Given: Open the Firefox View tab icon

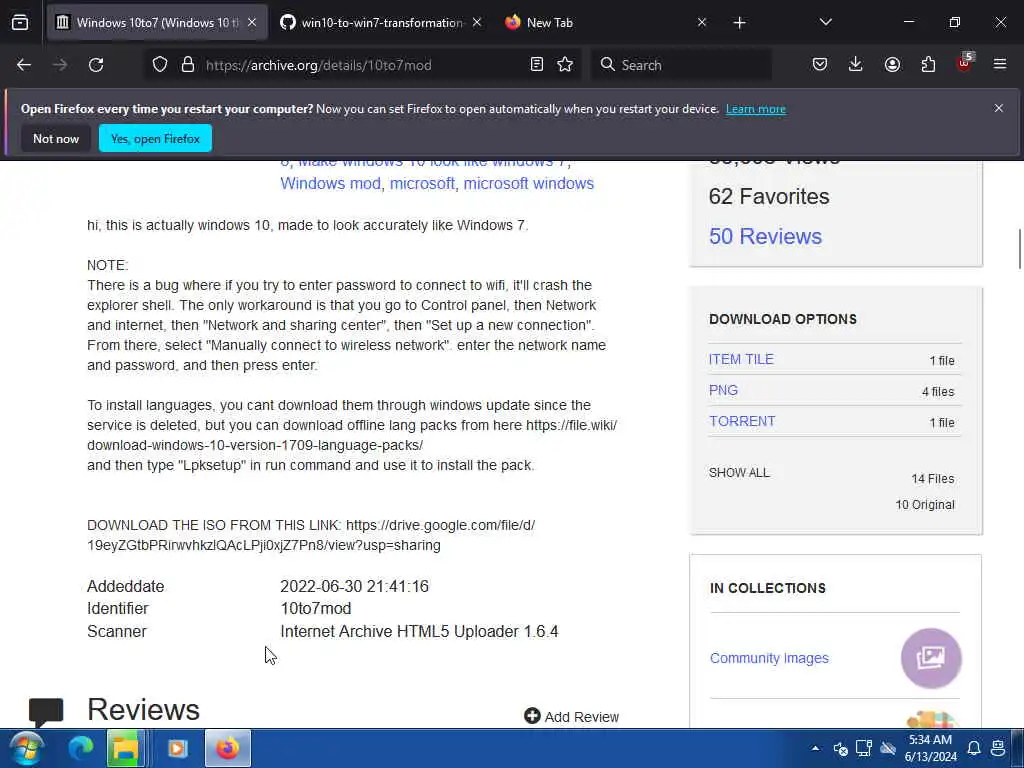Looking at the screenshot, I should click(20, 23).
